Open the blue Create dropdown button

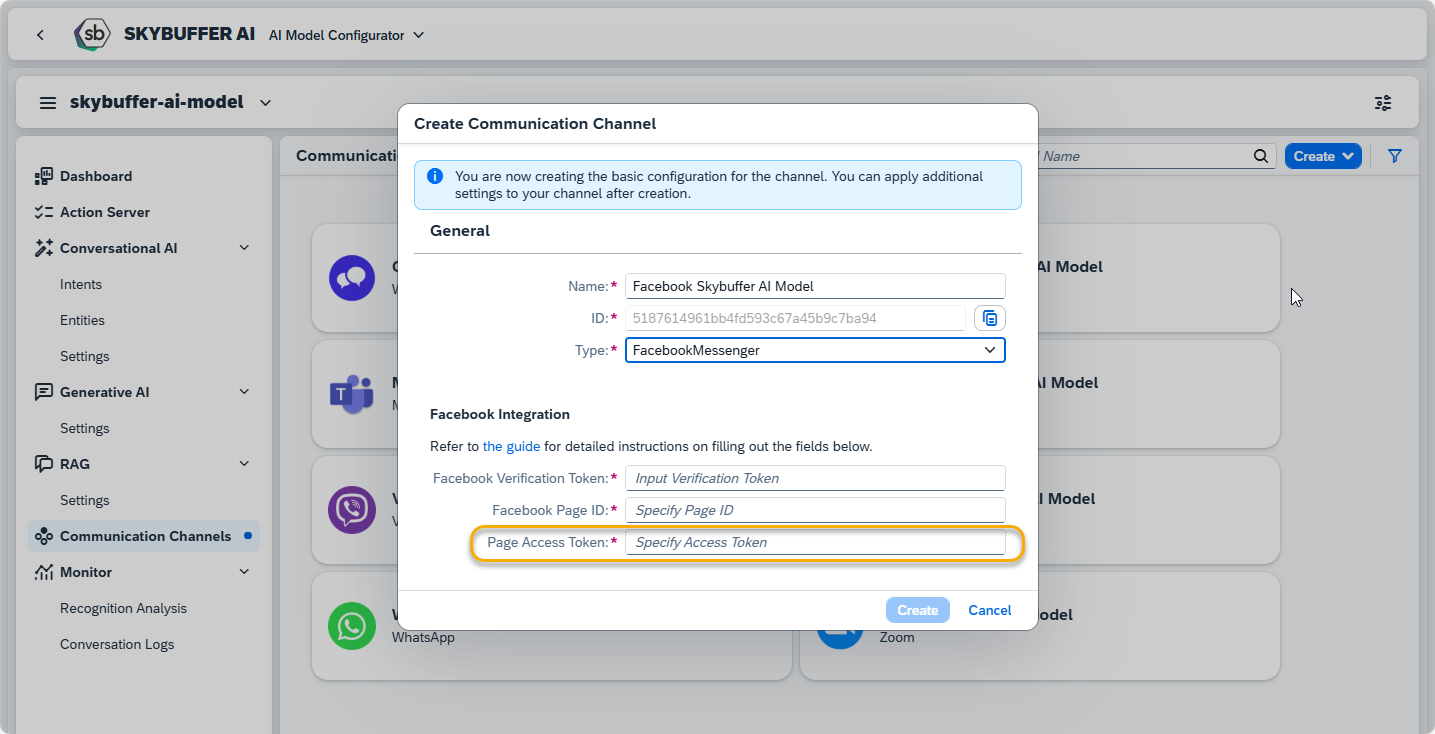(1323, 156)
